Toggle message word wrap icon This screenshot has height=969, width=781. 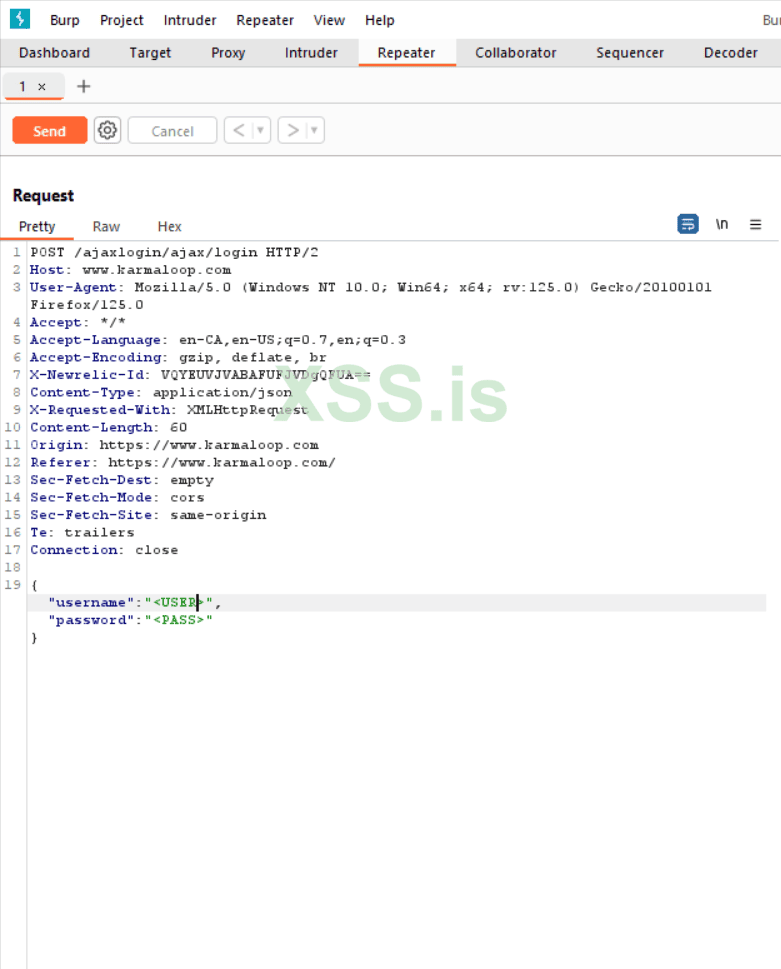pos(688,224)
